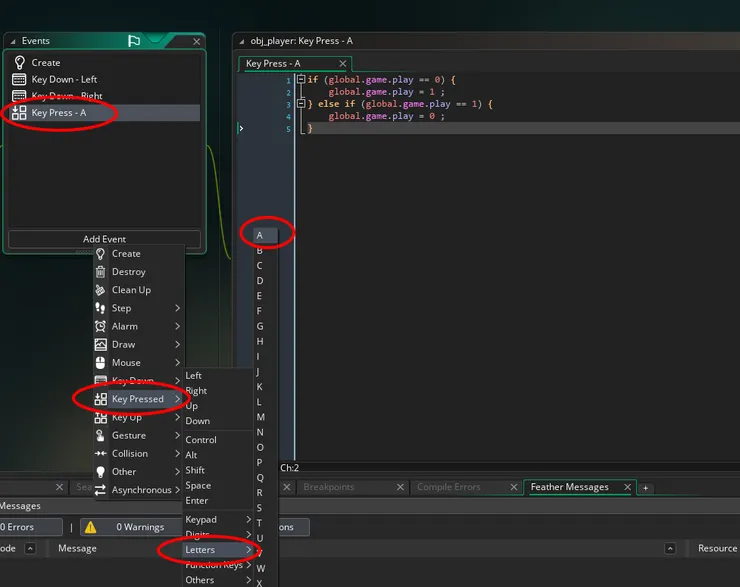Add a new output tab with plus button
740x587 pixels.
646,488
